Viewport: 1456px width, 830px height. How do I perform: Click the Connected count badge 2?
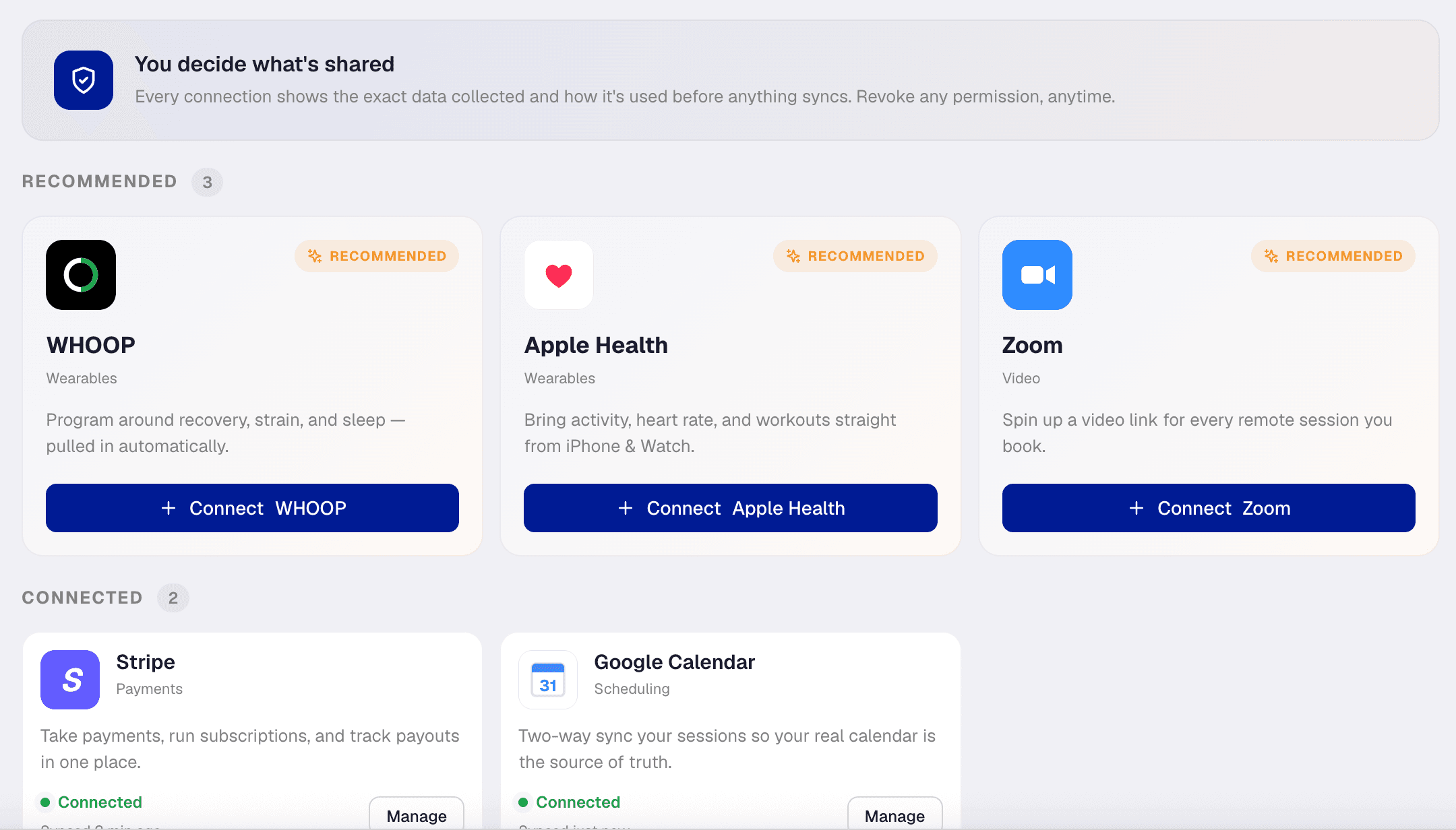pos(173,598)
